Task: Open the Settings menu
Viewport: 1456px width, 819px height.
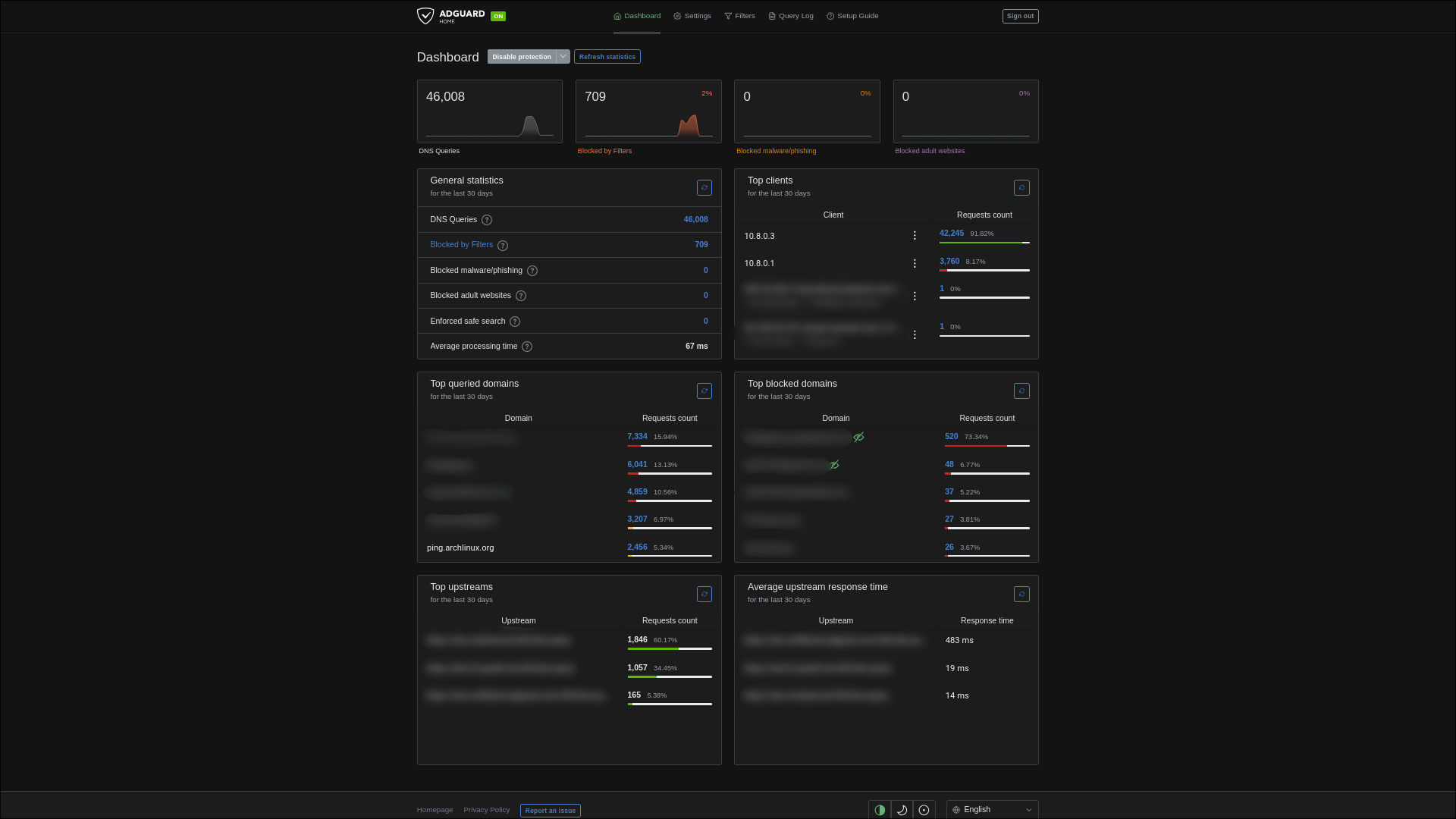Action: coord(692,16)
